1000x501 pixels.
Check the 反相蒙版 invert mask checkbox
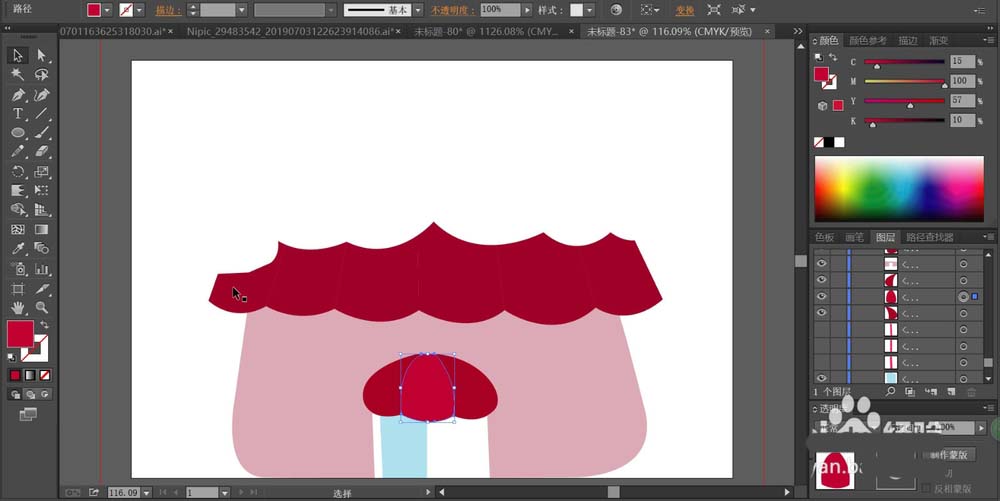pyautogui.click(x=926, y=488)
